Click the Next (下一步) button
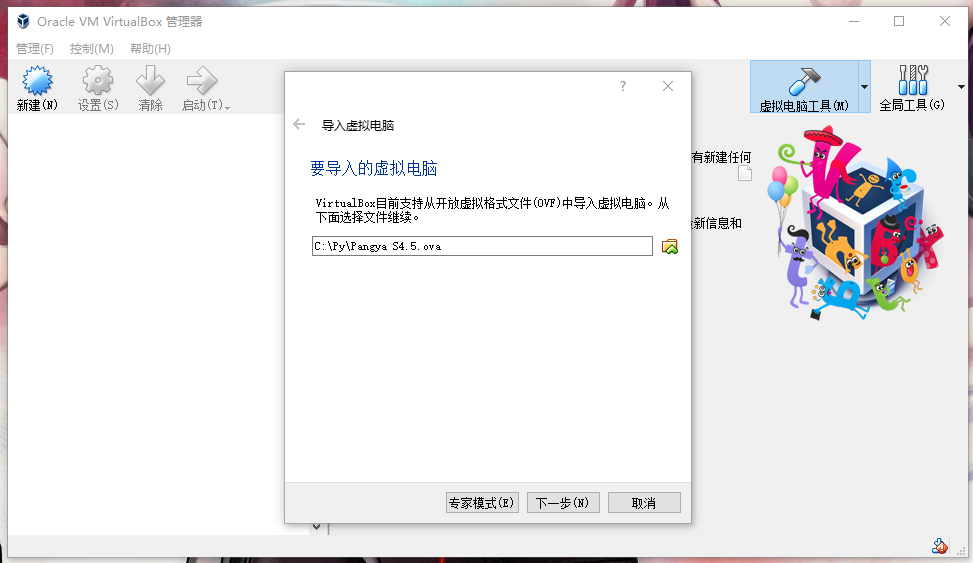This screenshot has height=563, width=973. [x=563, y=503]
